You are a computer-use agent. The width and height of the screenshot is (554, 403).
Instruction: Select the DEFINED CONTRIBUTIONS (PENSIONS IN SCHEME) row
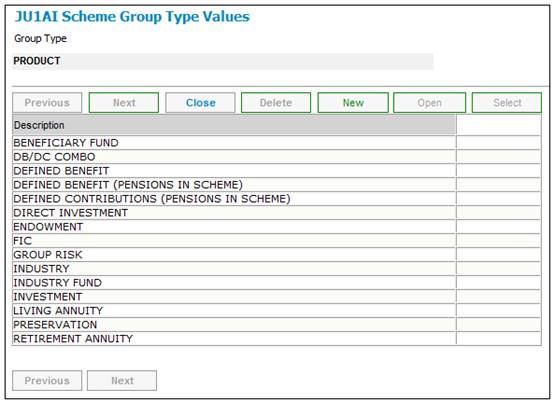click(x=277, y=199)
